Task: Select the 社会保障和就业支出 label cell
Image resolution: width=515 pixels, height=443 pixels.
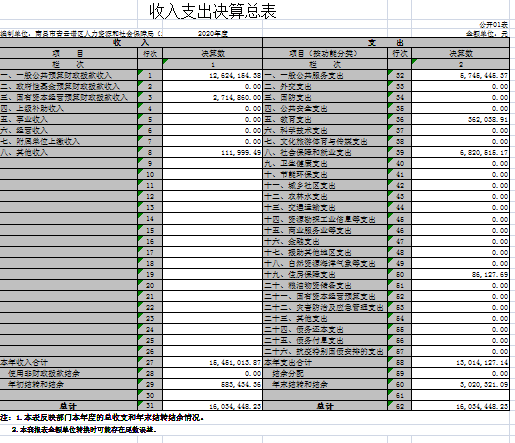Action: click(x=325, y=152)
